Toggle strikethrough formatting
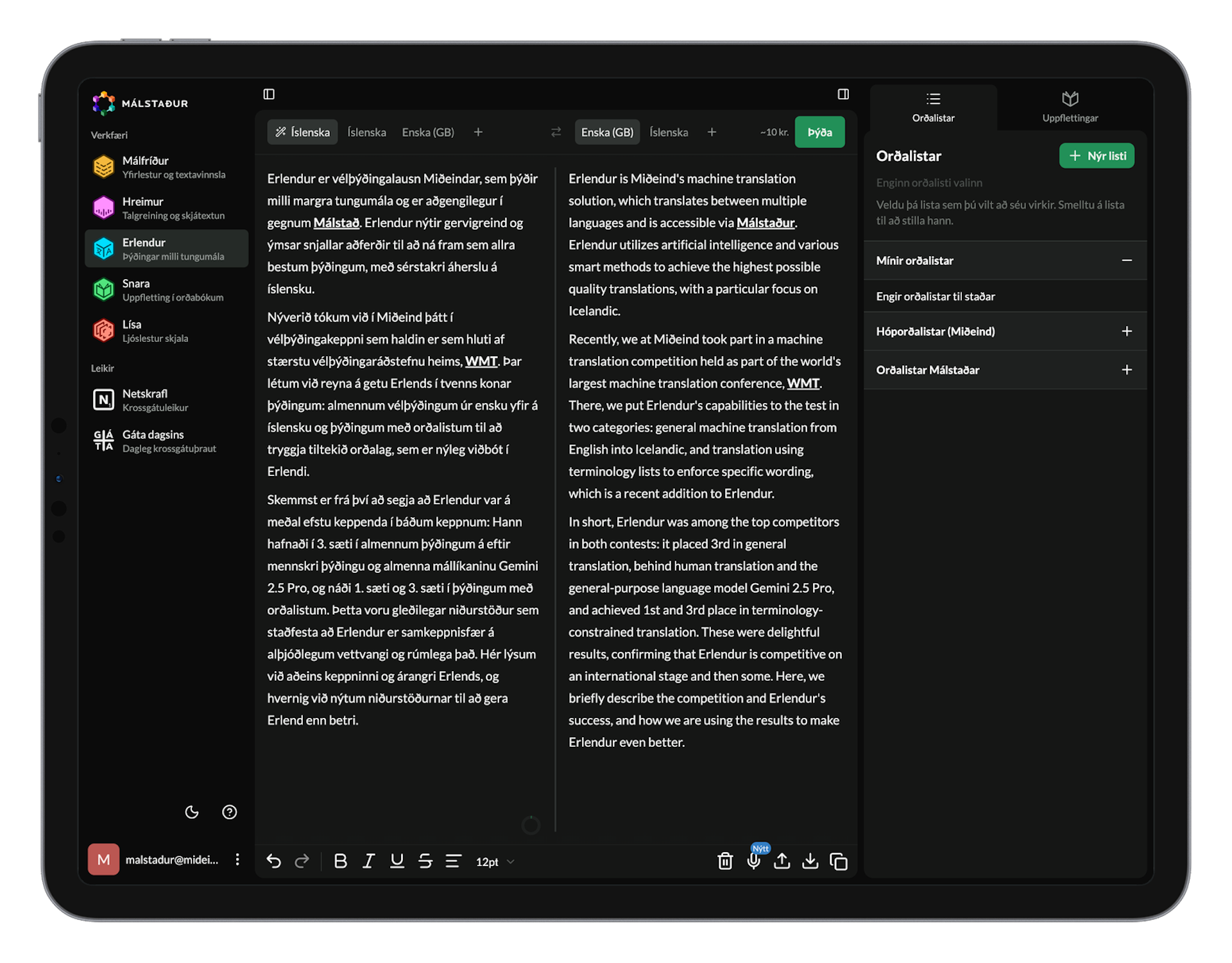 (425, 861)
